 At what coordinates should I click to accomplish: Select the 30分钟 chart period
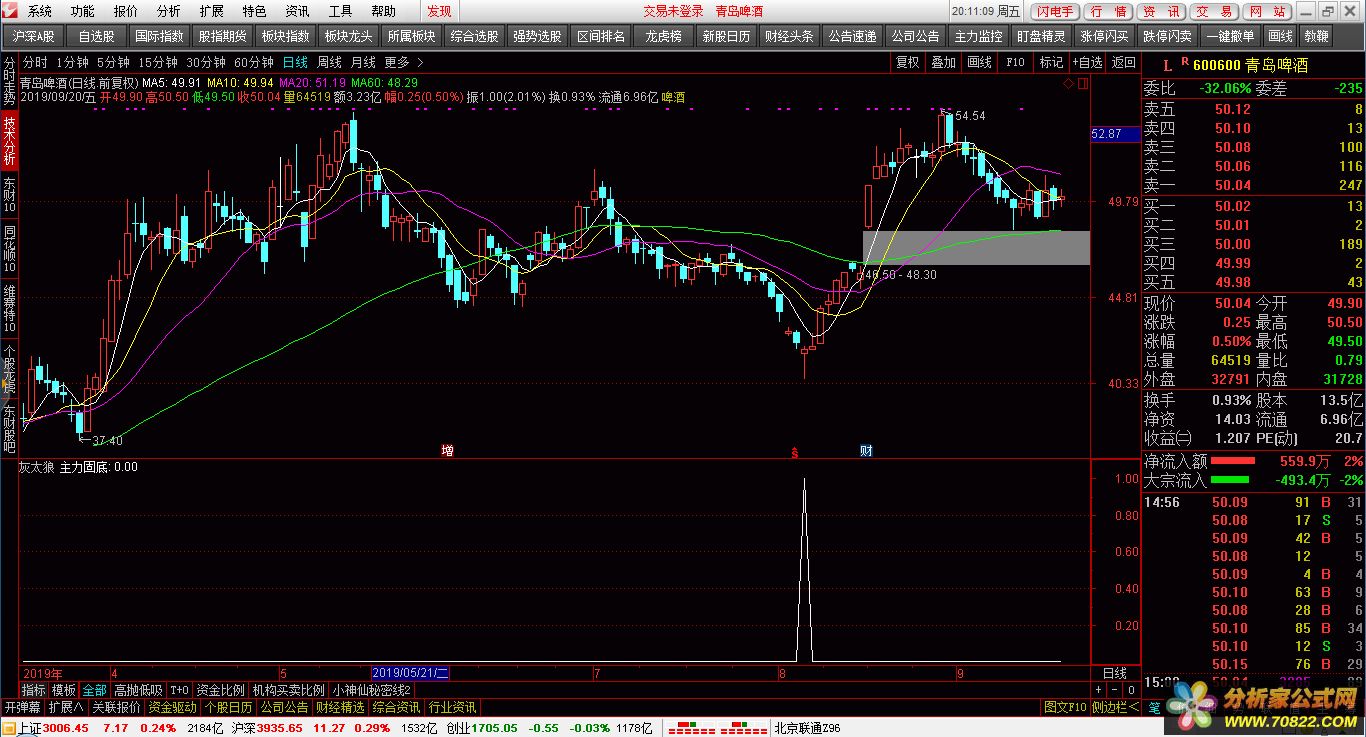tap(206, 62)
